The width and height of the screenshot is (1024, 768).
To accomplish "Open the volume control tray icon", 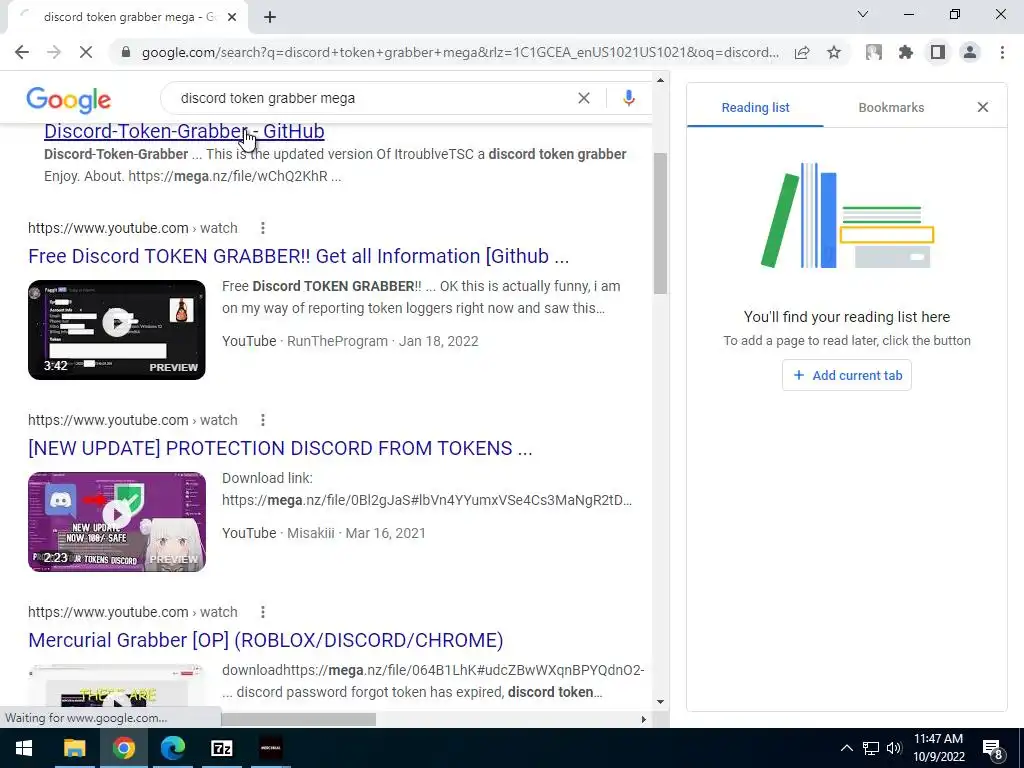I will click(x=894, y=748).
